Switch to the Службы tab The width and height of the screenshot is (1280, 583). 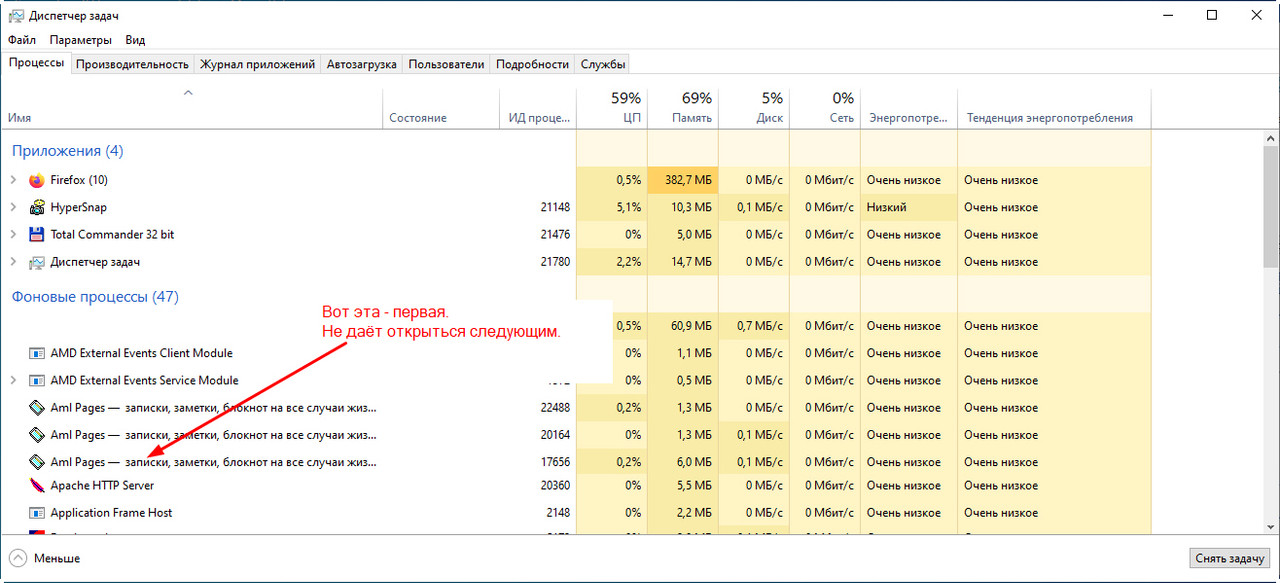click(x=603, y=64)
